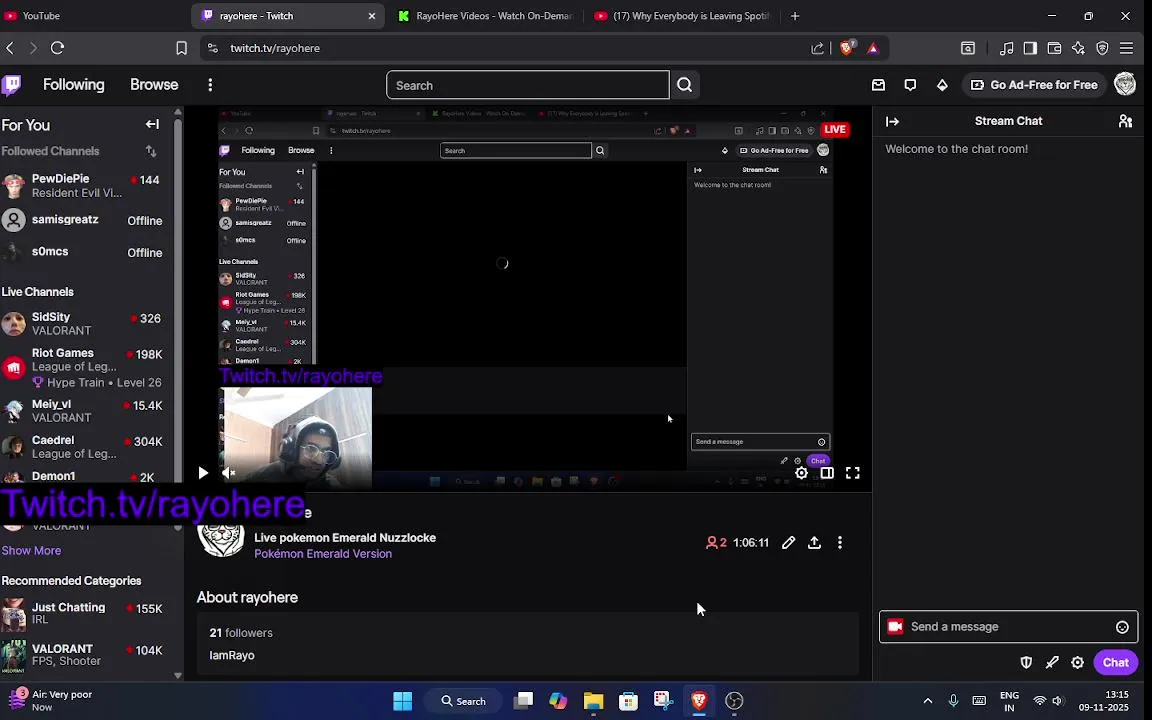
Task: Click the magnifier search button
Action: pyautogui.click(x=684, y=85)
